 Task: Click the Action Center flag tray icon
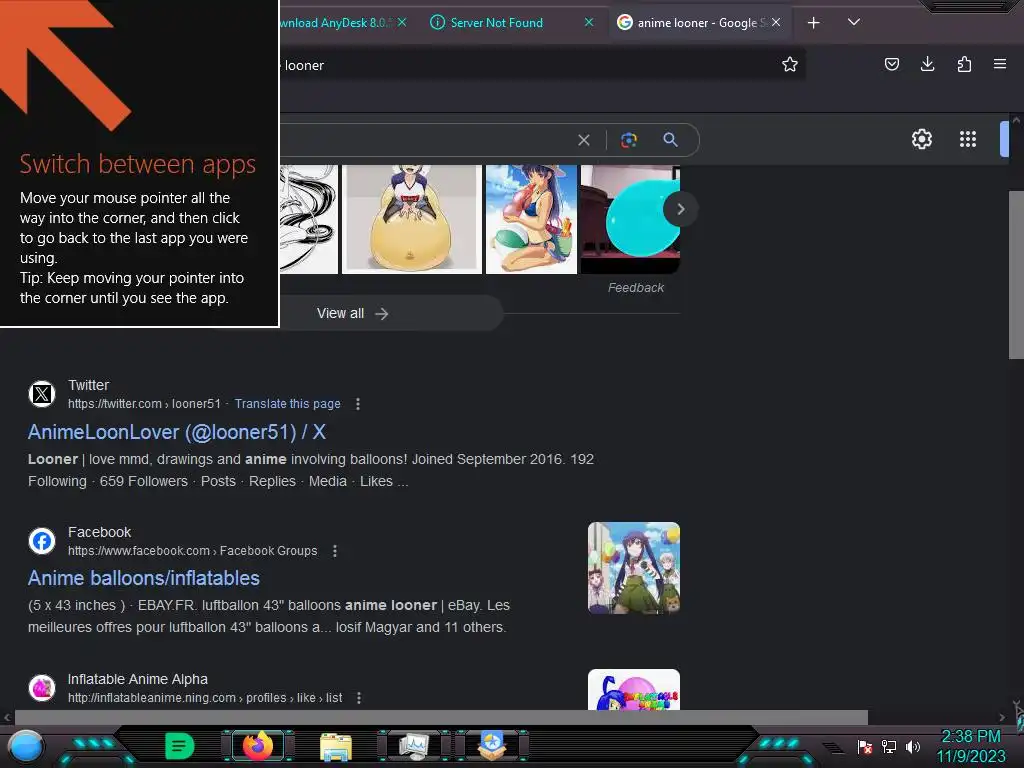tap(865, 746)
